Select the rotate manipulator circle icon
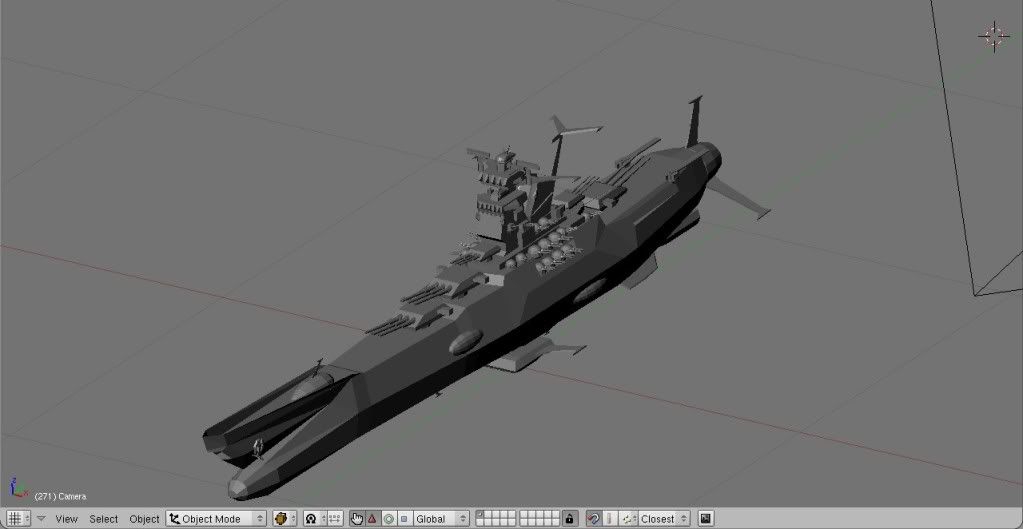1023x529 pixels. (389, 519)
